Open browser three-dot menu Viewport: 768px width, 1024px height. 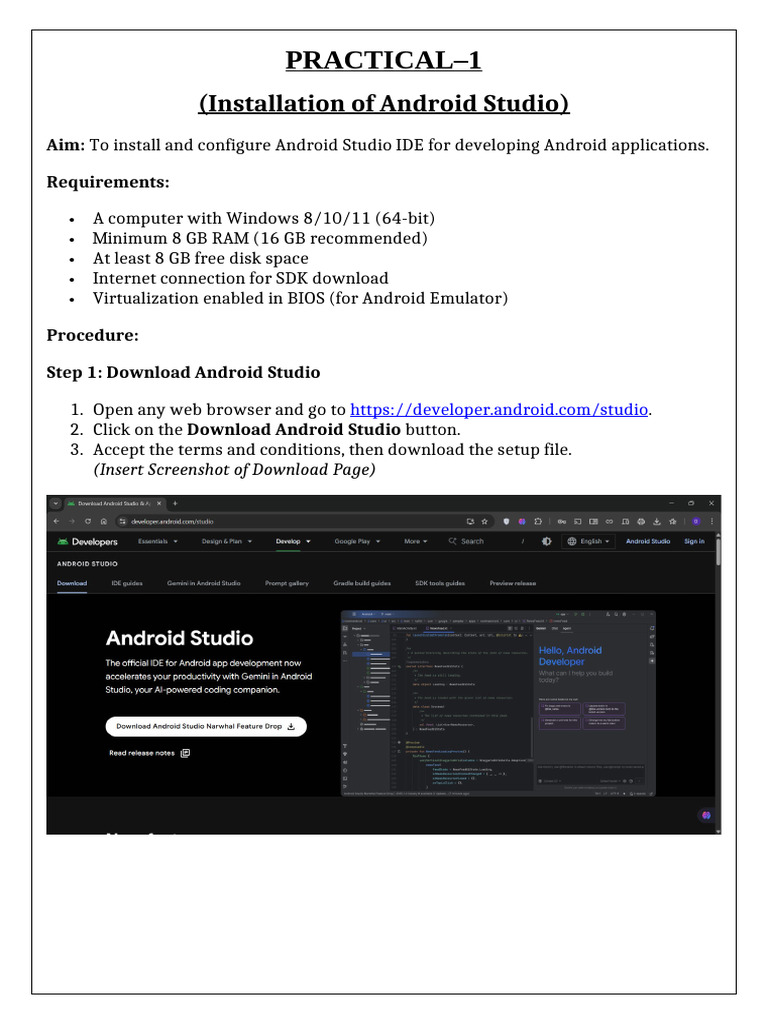point(712,521)
